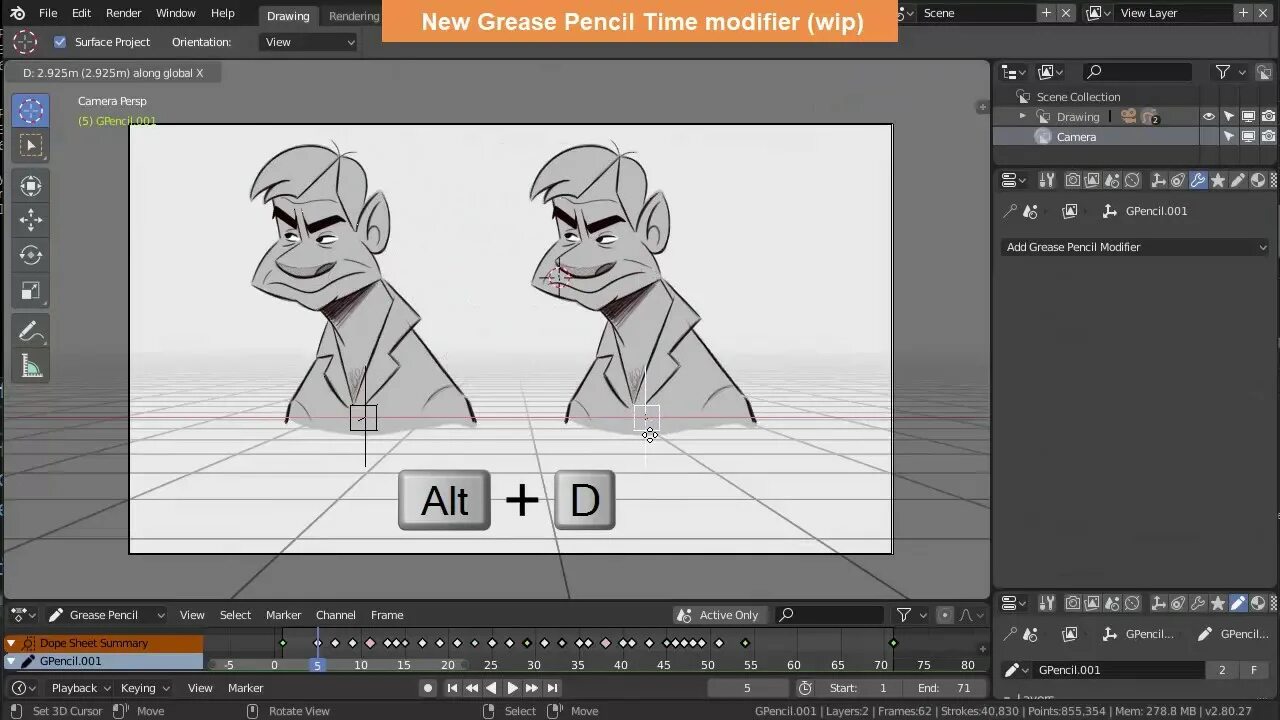
Task: Click the Blender logo menu icon
Action: point(17,13)
